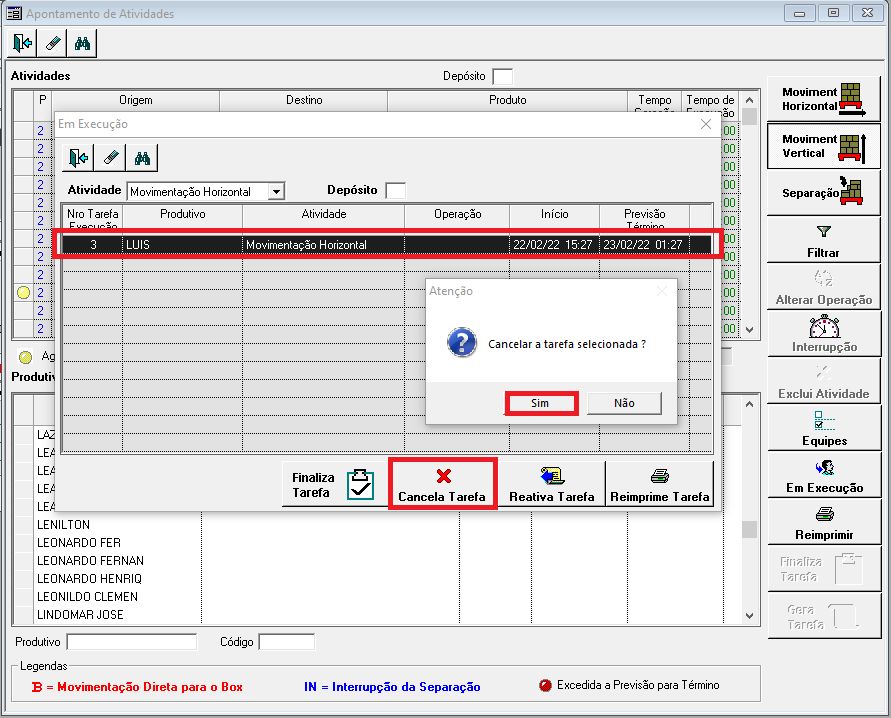Click the Alterar Operação button
891x718 pixels.
click(x=823, y=287)
